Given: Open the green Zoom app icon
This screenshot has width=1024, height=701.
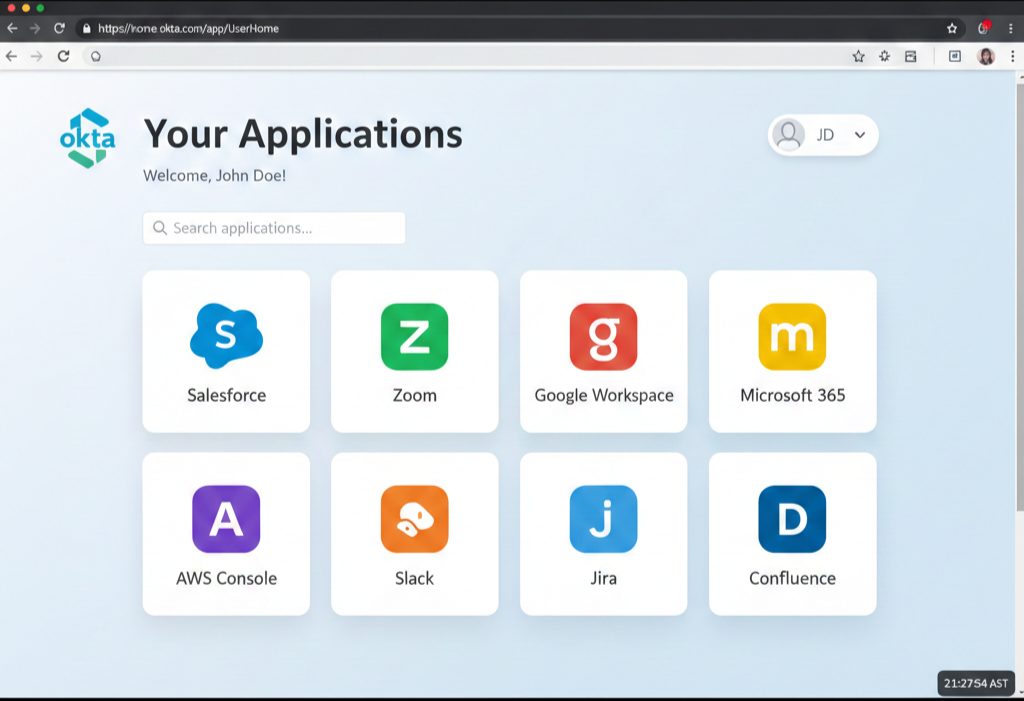Looking at the screenshot, I should click(414, 337).
